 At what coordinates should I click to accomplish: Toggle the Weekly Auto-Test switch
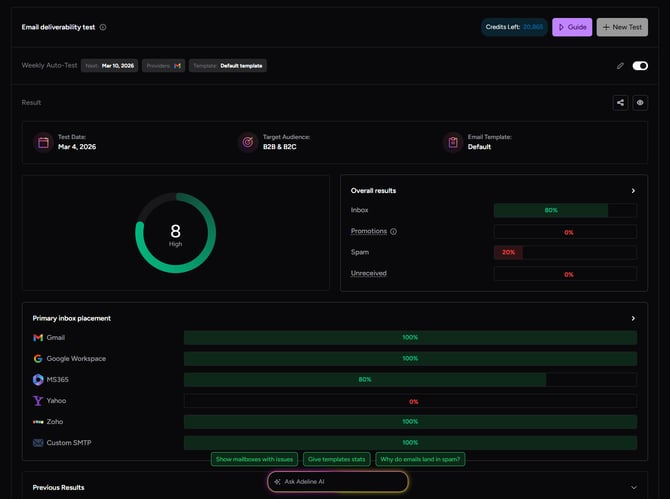pos(640,66)
